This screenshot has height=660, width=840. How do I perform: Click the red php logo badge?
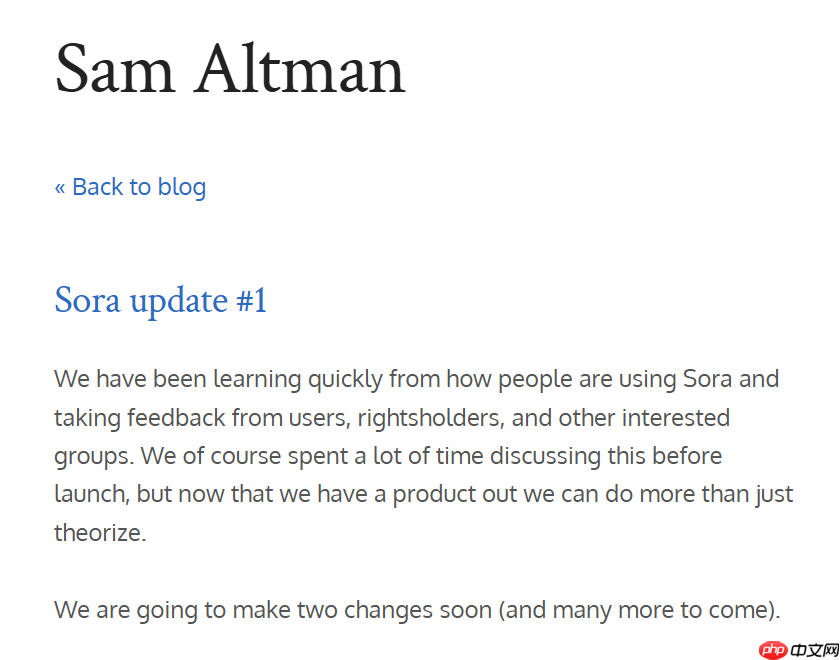click(773, 650)
